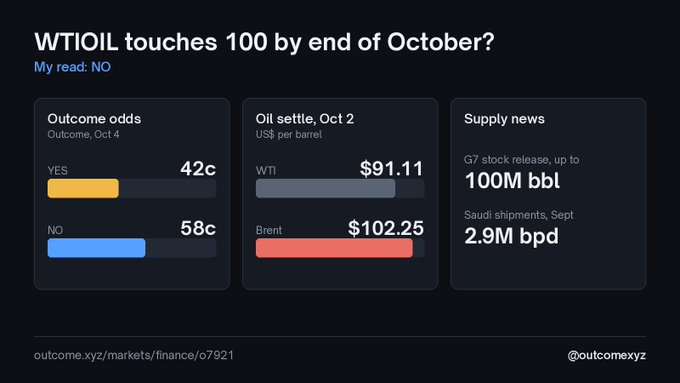Click the 42c YES price value
Image resolution: width=680 pixels, height=383 pixels.
pyautogui.click(x=198, y=168)
